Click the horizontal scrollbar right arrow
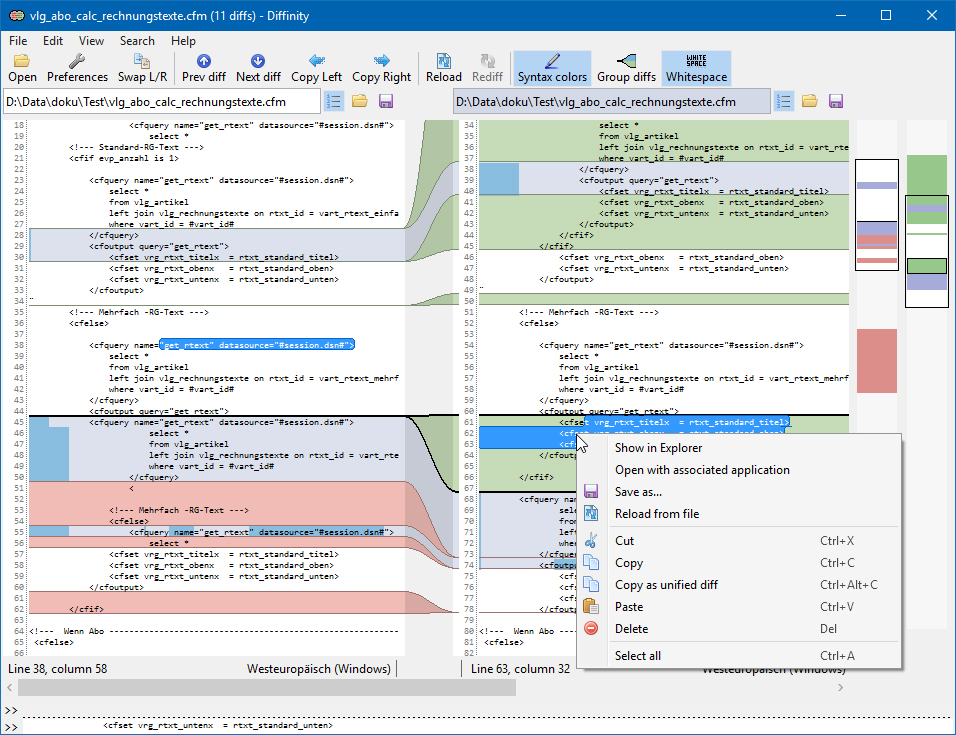This screenshot has width=956, height=735. coord(840,687)
